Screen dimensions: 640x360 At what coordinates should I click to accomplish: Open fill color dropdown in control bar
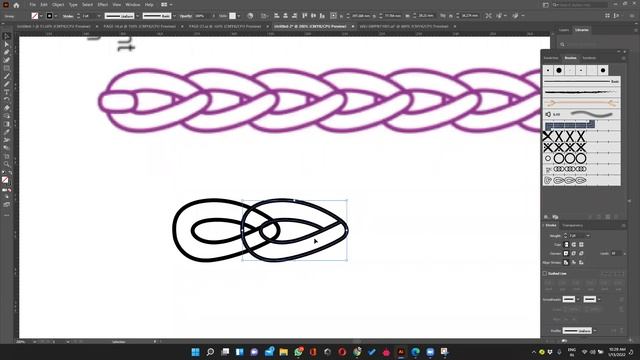pyautogui.click(x=41, y=16)
